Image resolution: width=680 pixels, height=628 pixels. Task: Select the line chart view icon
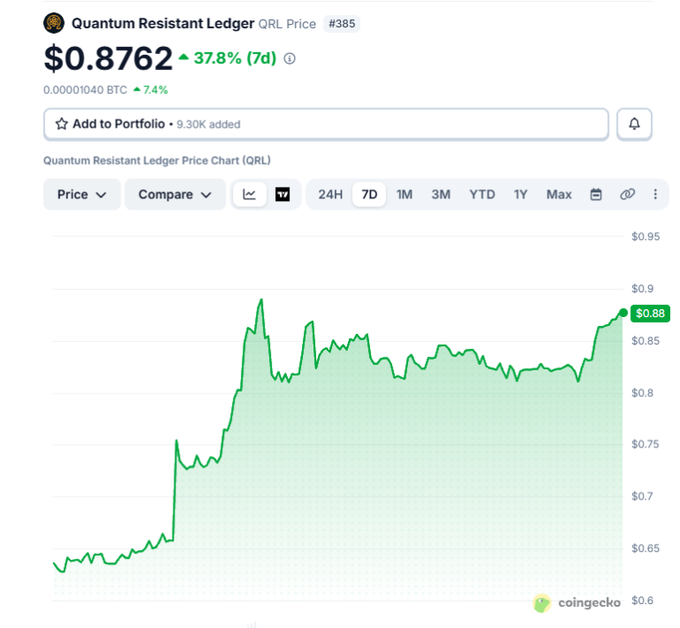[x=249, y=194]
